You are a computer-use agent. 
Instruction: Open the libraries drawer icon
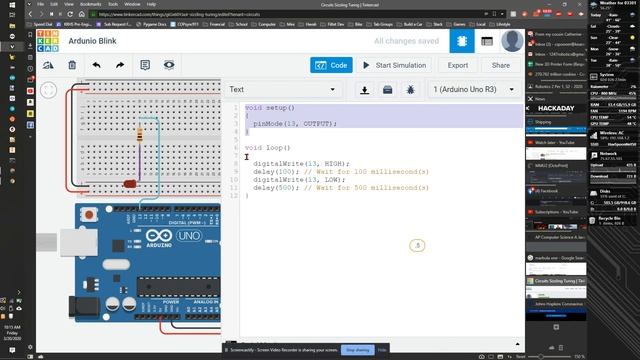(387, 89)
